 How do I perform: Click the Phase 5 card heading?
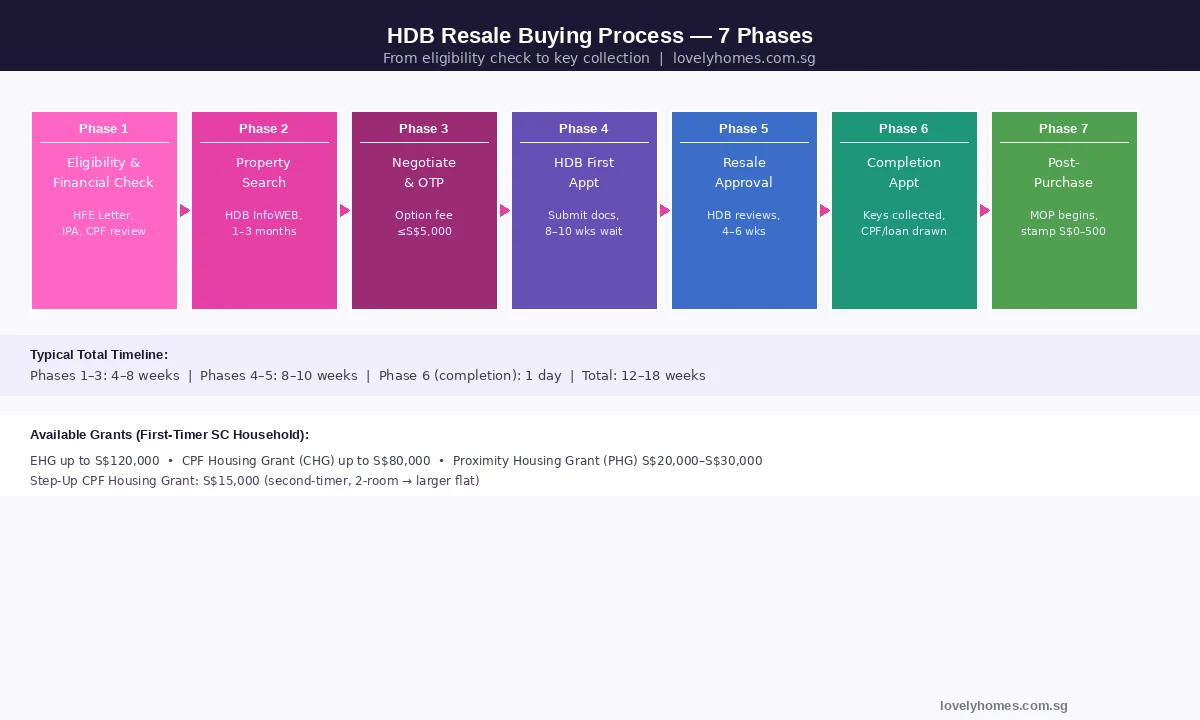tap(744, 128)
